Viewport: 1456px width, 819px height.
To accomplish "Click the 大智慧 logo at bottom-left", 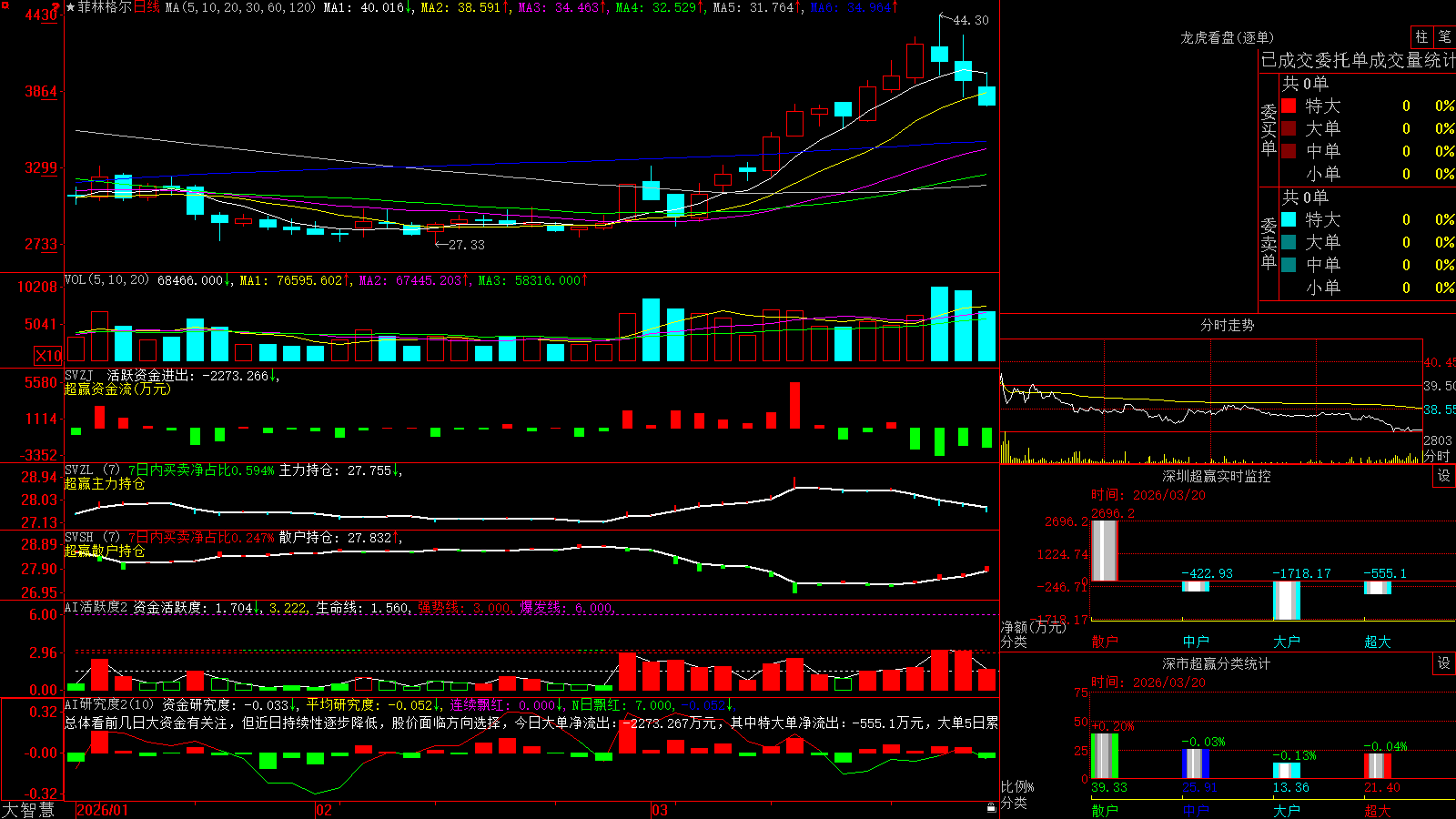I will [28, 810].
